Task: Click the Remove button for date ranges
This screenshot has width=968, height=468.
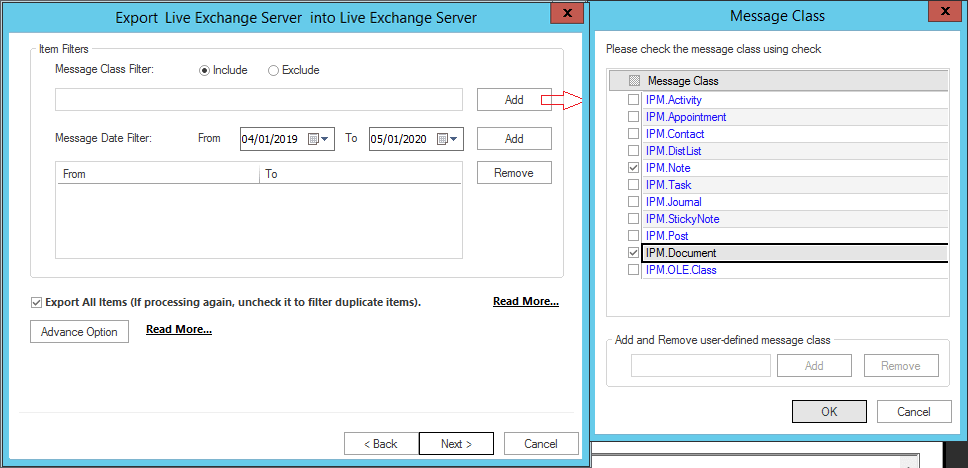Action: (x=514, y=173)
